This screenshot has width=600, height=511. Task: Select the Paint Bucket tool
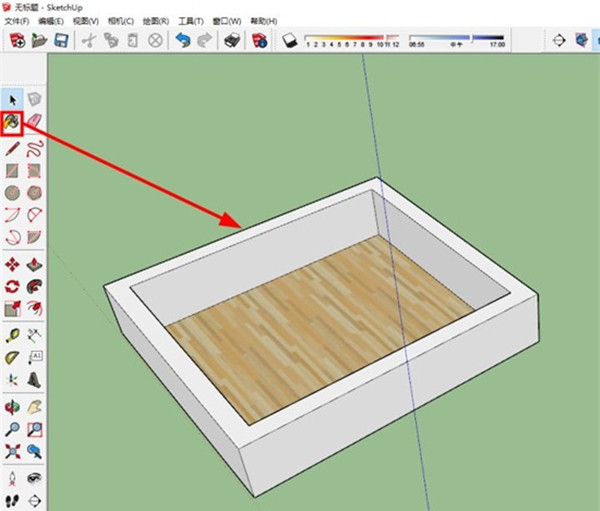pyautogui.click(x=12, y=121)
